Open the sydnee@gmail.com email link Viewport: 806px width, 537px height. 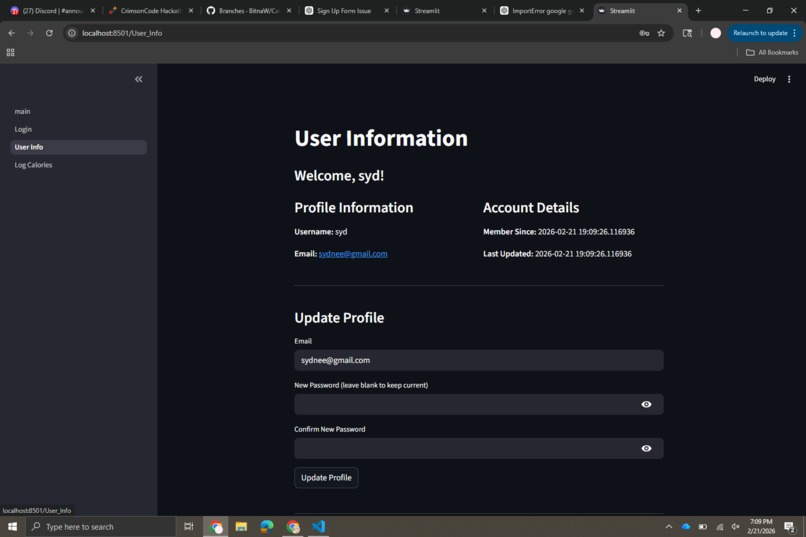pyautogui.click(x=353, y=254)
